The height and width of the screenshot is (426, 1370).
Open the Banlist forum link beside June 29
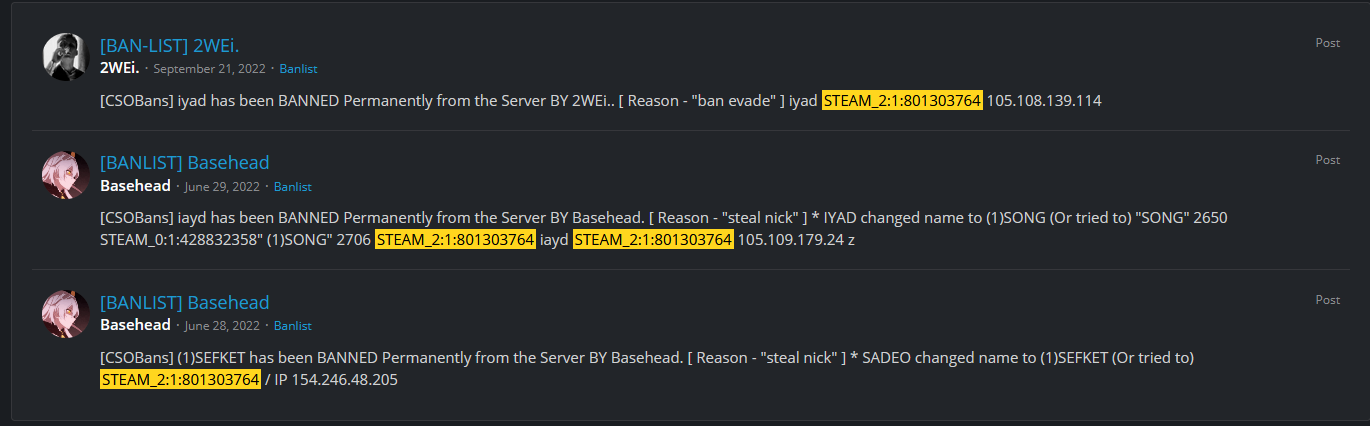pos(293,187)
